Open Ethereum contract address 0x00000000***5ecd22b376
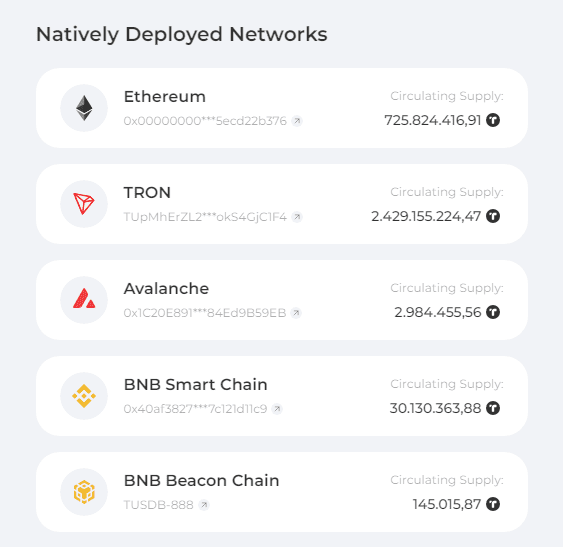This screenshot has width=563, height=547. [205, 121]
